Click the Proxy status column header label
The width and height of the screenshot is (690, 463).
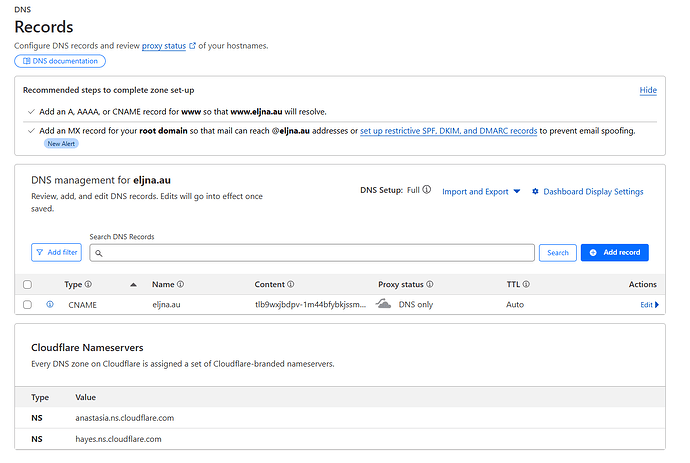(400, 284)
